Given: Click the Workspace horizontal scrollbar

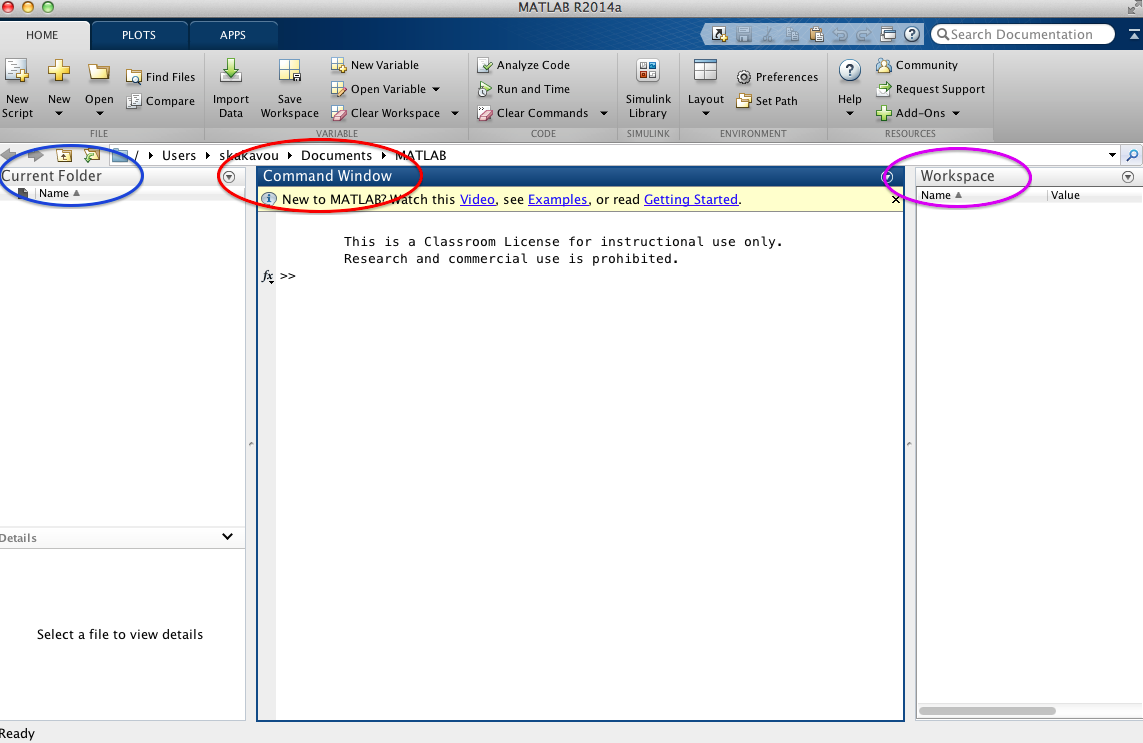Looking at the screenshot, I should [987, 711].
